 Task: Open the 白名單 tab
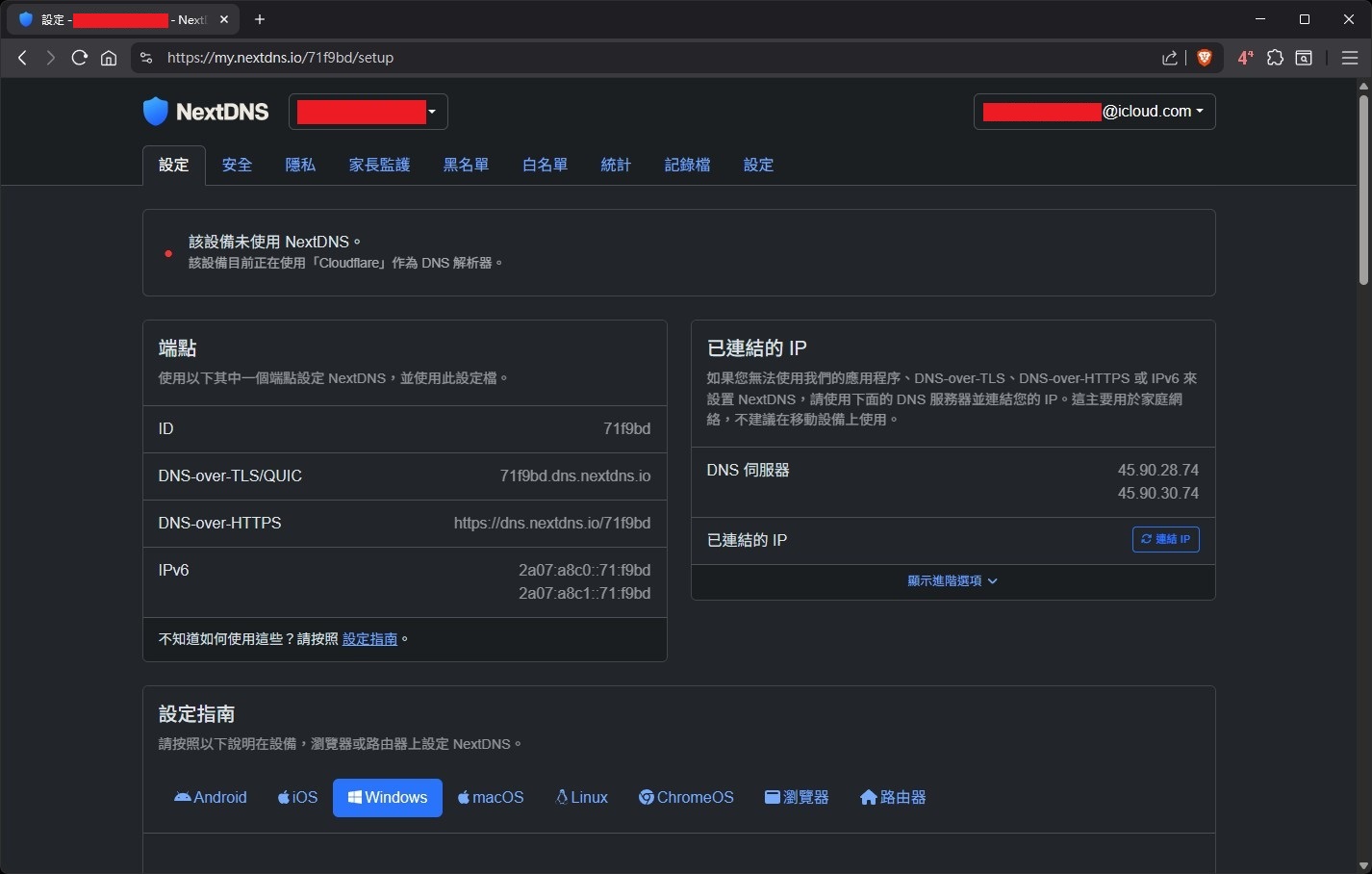(545, 165)
